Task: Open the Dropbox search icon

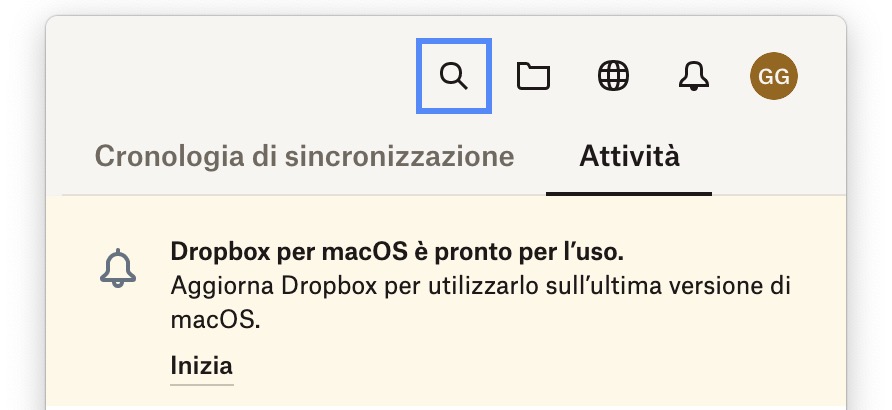Action: 454,76
